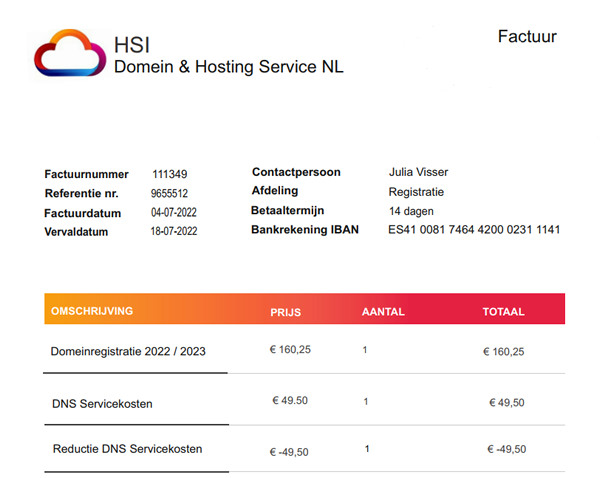Click the Registratie department value
Screen dimensions: 600x478
pos(416,192)
